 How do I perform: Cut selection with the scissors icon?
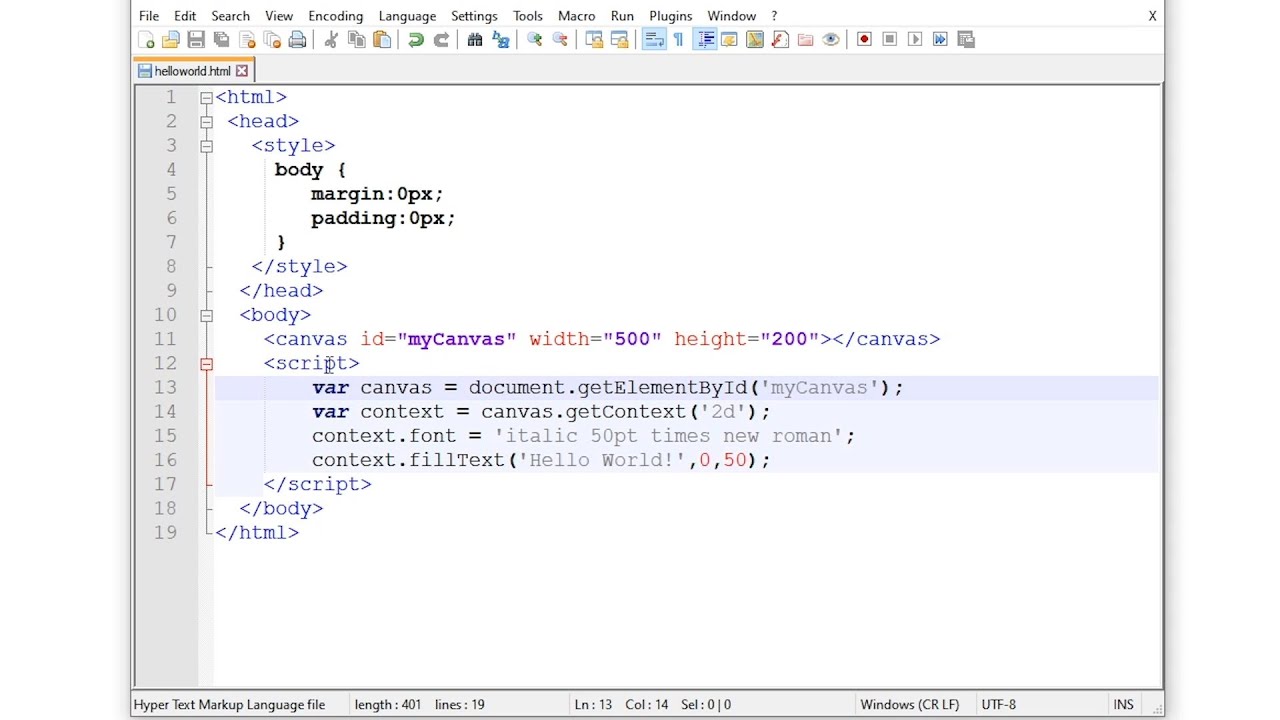(331, 39)
